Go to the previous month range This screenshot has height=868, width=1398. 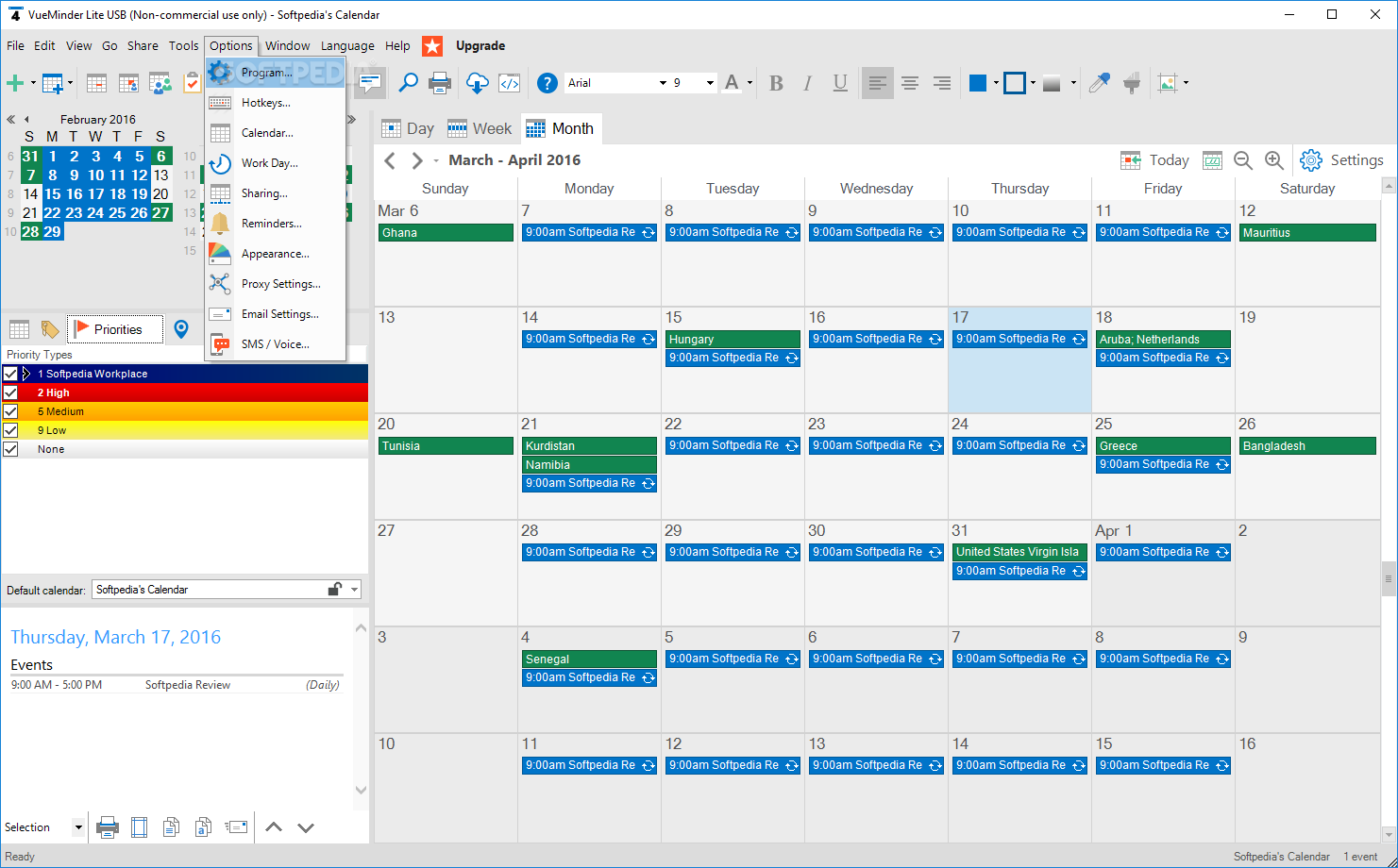pos(390,160)
